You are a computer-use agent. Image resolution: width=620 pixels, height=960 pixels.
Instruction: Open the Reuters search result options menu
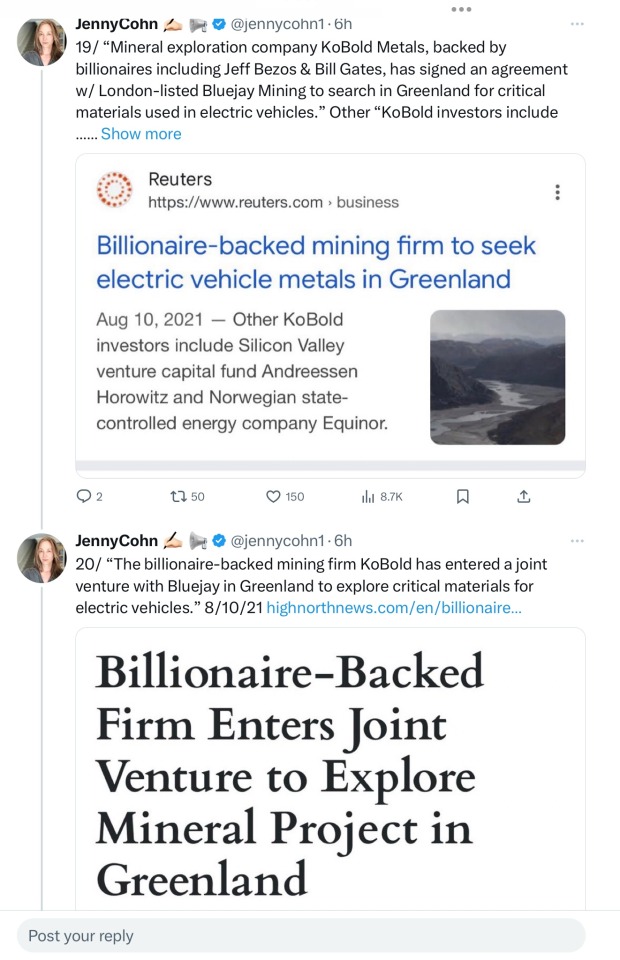pyautogui.click(x=557, y=192)
